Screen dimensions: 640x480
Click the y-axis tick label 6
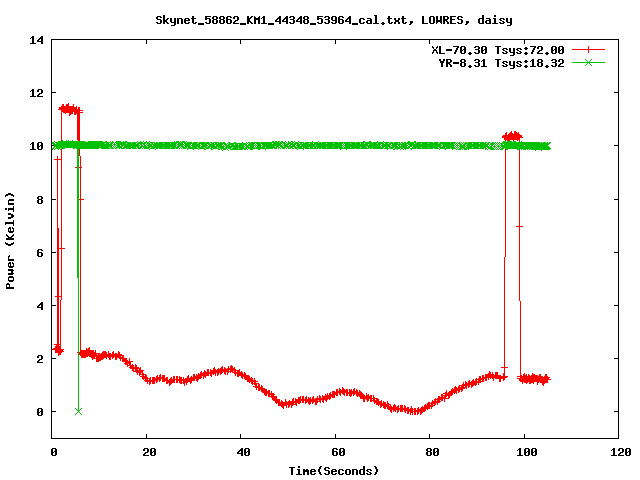40,253
